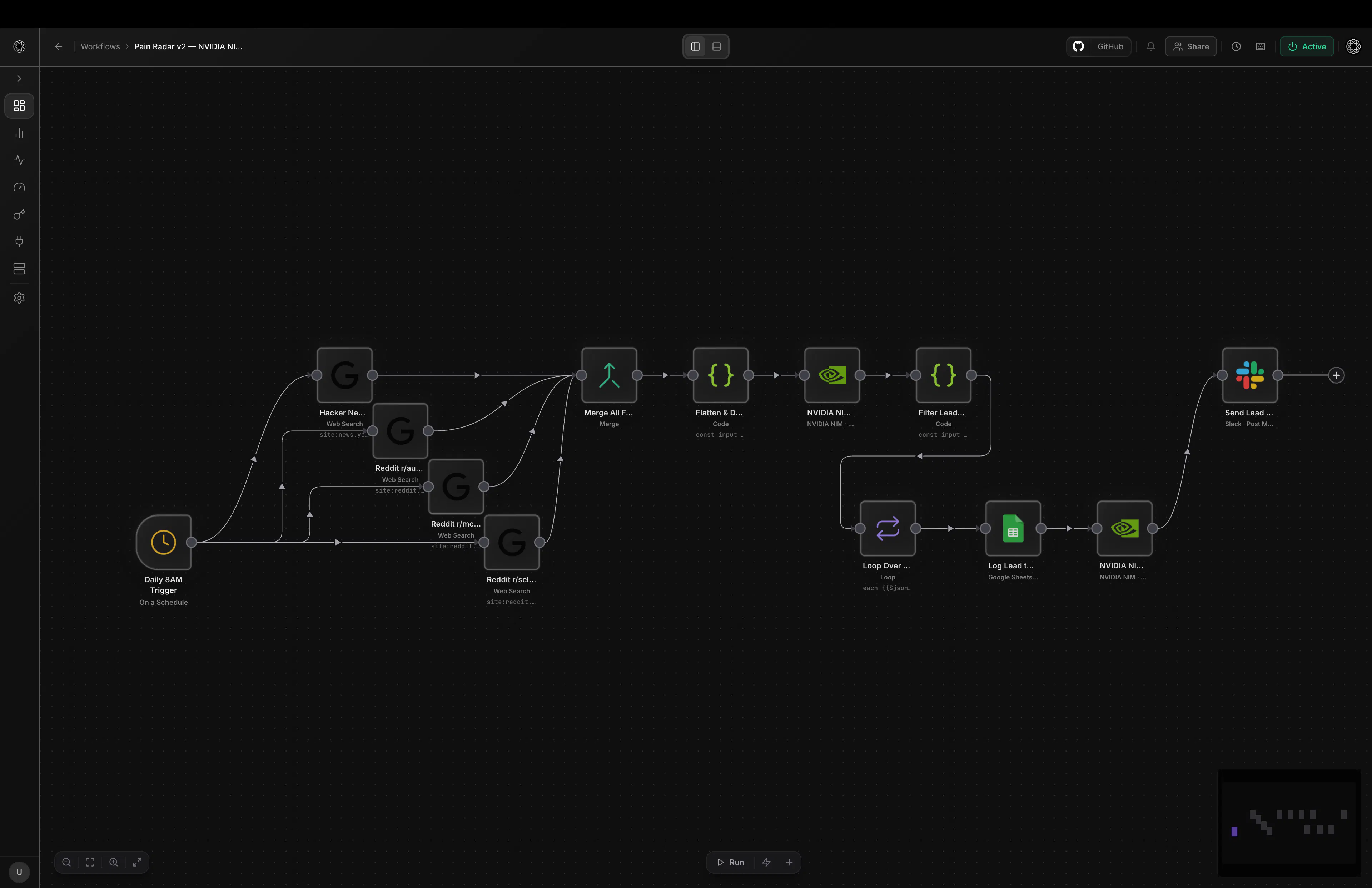
Task: Open the activity pulse icon
Action: coord(19,160)
